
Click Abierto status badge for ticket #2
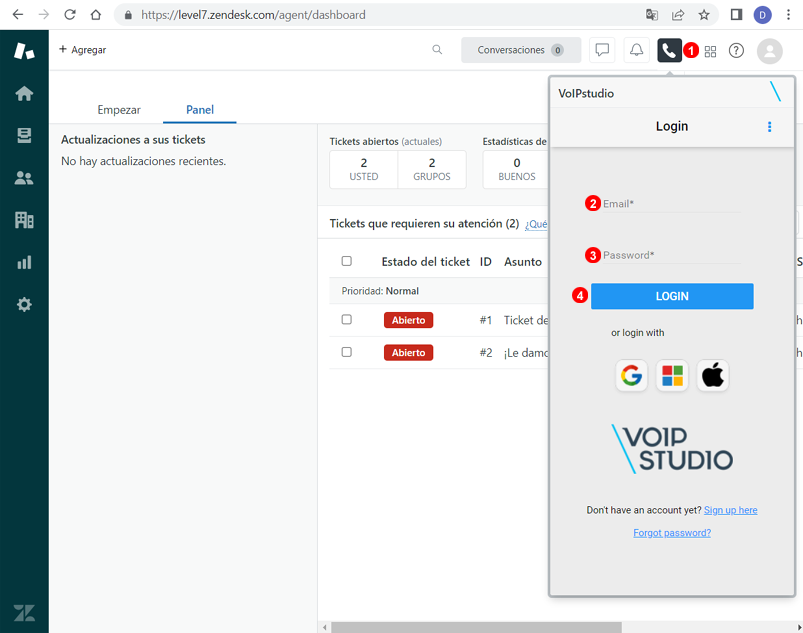click(408, 353)
